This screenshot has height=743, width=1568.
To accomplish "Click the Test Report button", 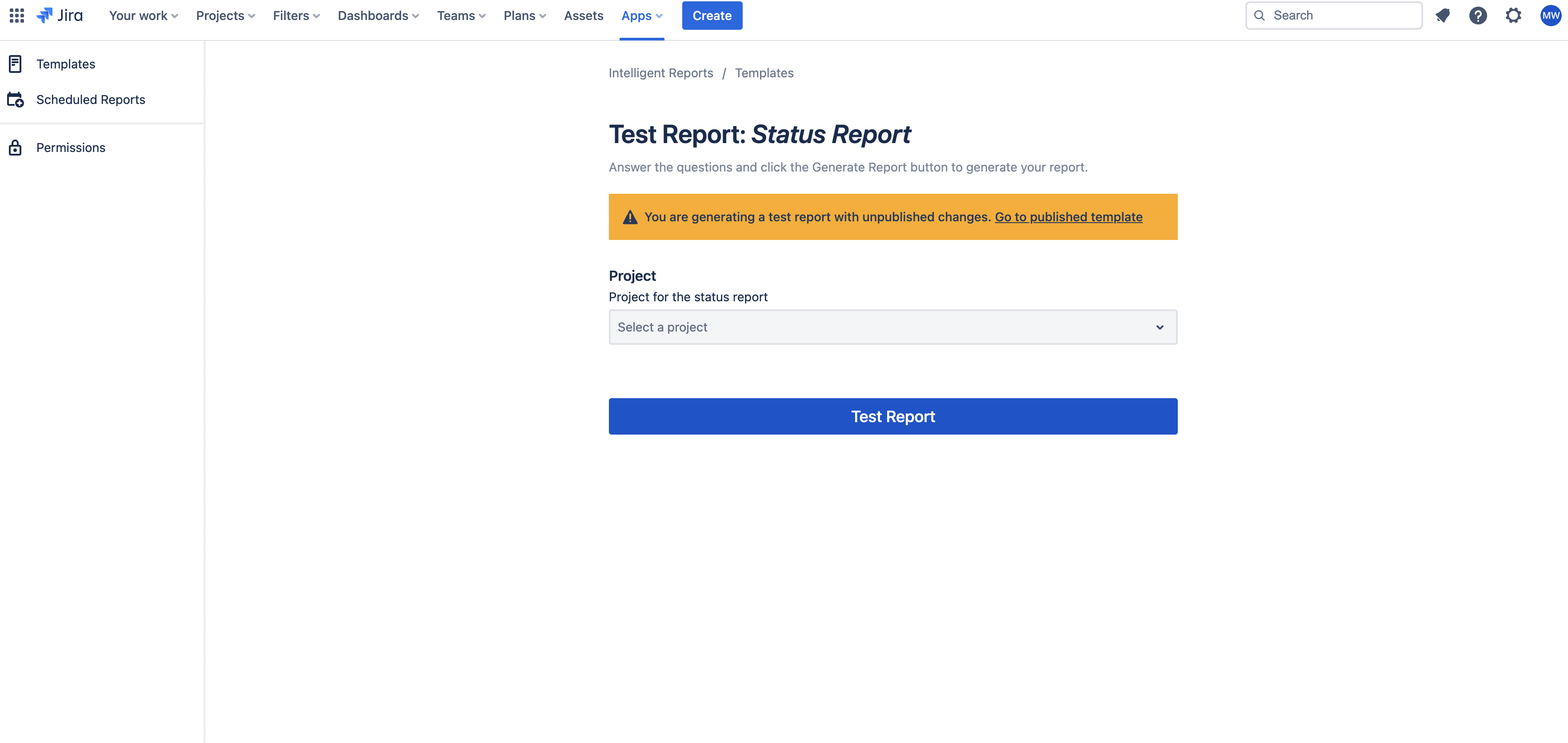I will tap(892, 416).
